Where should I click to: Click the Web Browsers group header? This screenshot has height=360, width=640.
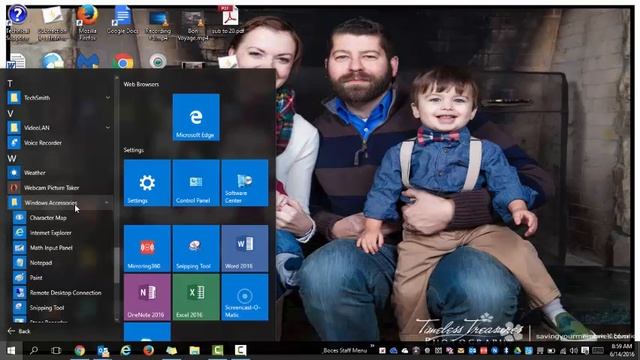tap(141, 84)
